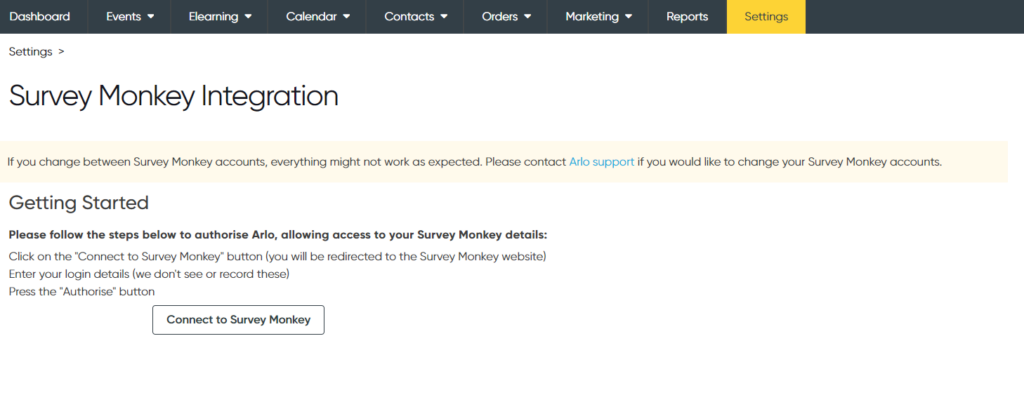Viewport: 1024px width, 395px height.
Task: Expand the Events dropdown arrow
Action: (x=151, y=17)
